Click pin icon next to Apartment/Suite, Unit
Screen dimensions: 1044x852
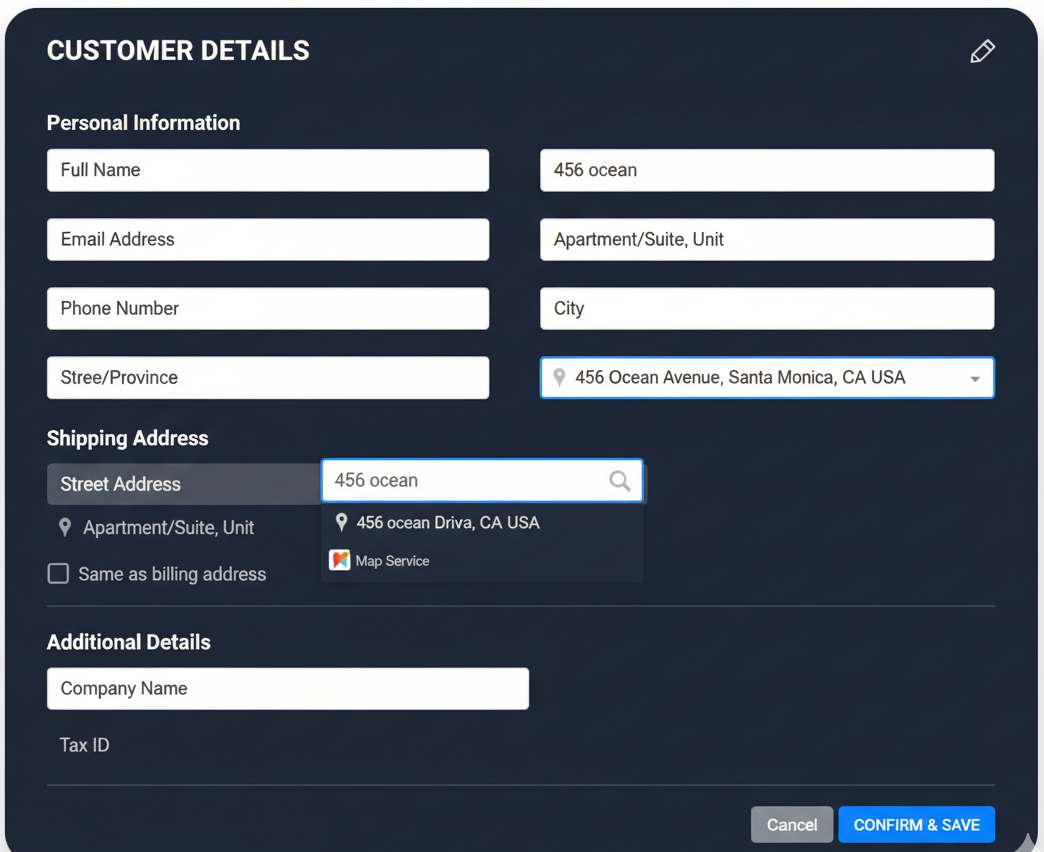(x=65, y=527)
